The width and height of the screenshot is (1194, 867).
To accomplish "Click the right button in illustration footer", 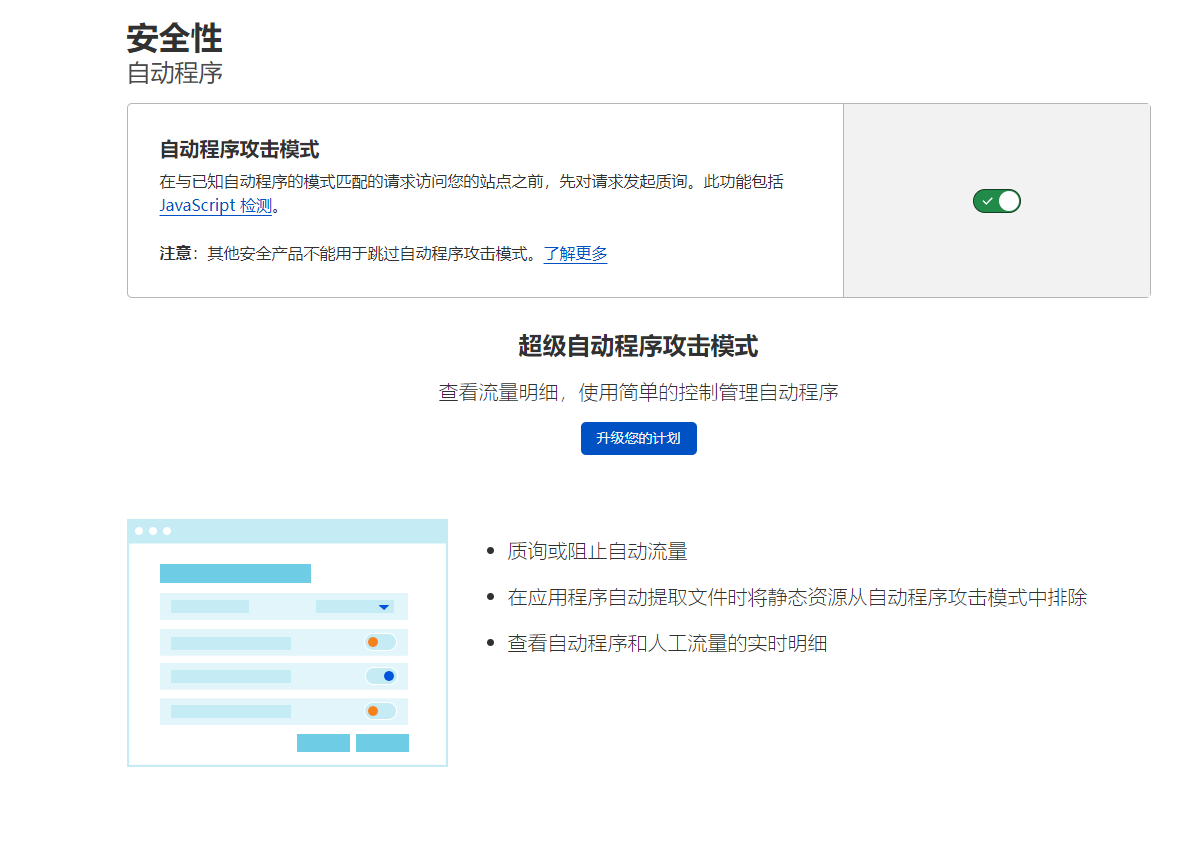I will tap(382, 743).
